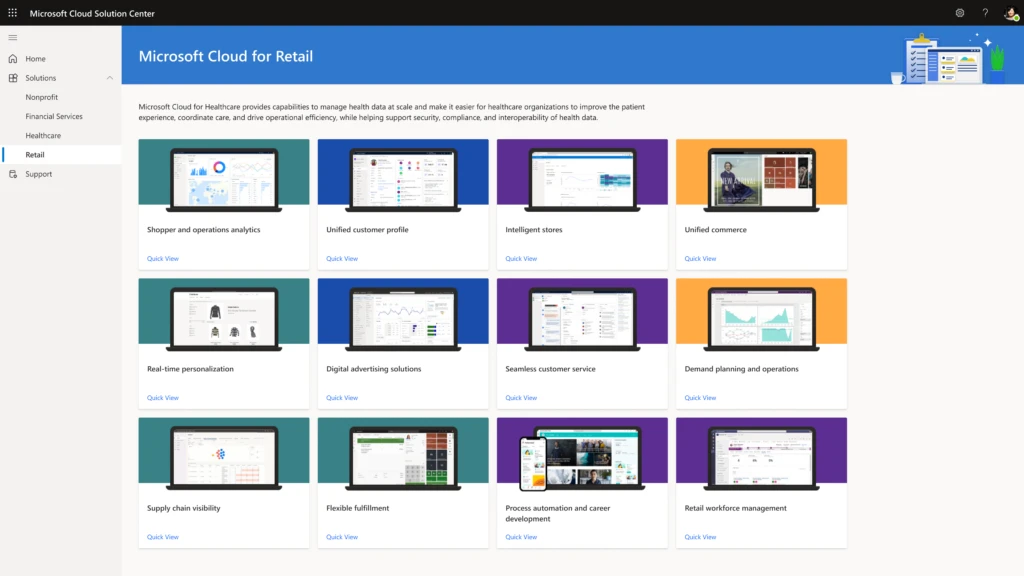The height and width of the screenshot is (576, 1024).
Task: Click the Seamless customer service card
Action: [x=581, y=342]
